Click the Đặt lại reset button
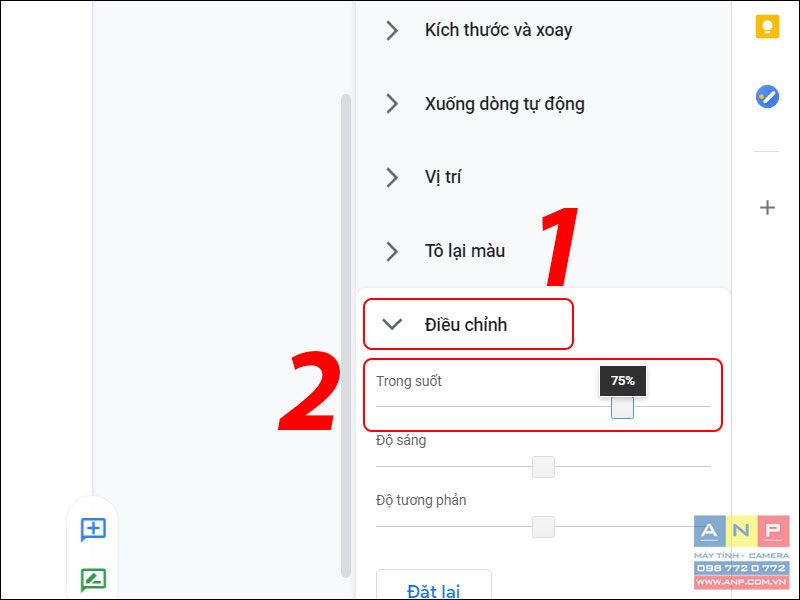800x600 pixels. point(434,585)
